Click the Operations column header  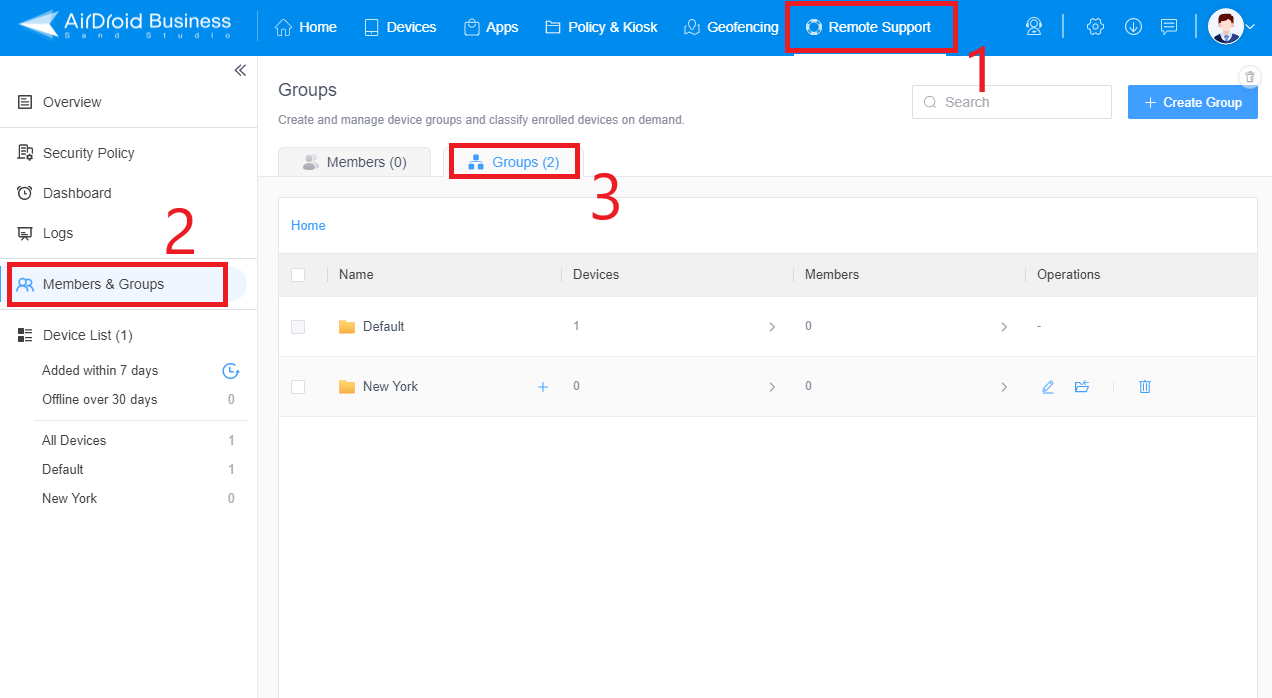click(x=1069, y=275)
